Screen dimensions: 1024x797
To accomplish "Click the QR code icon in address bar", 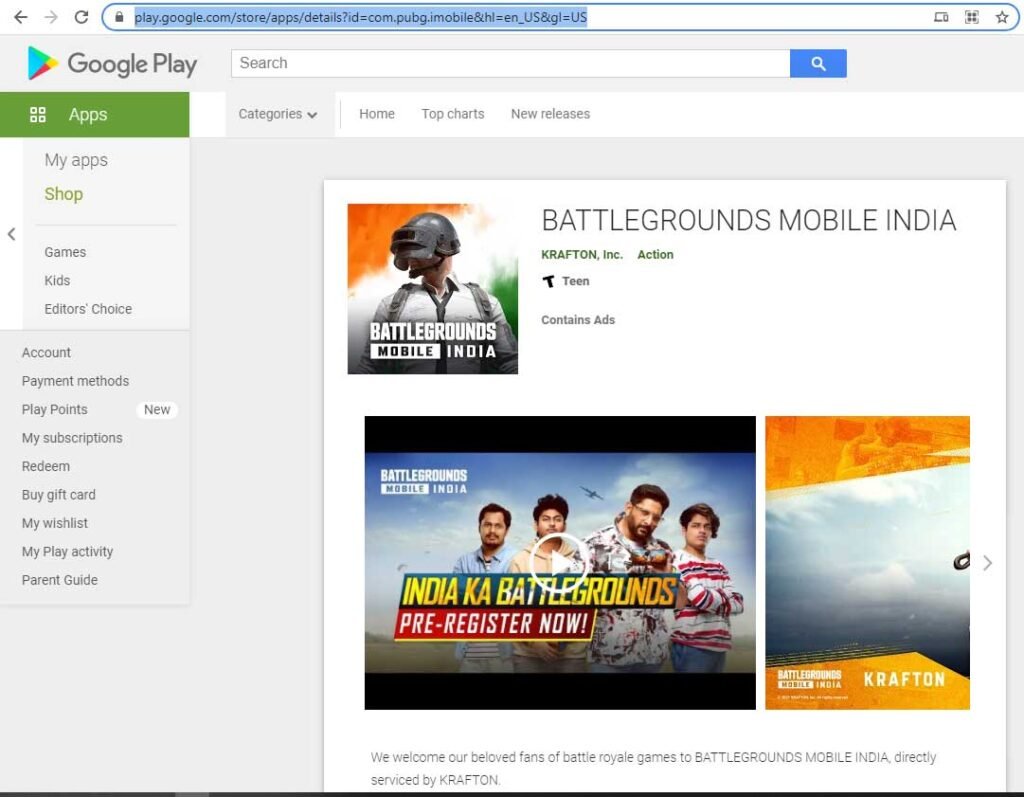I will [x=972, y=17].
